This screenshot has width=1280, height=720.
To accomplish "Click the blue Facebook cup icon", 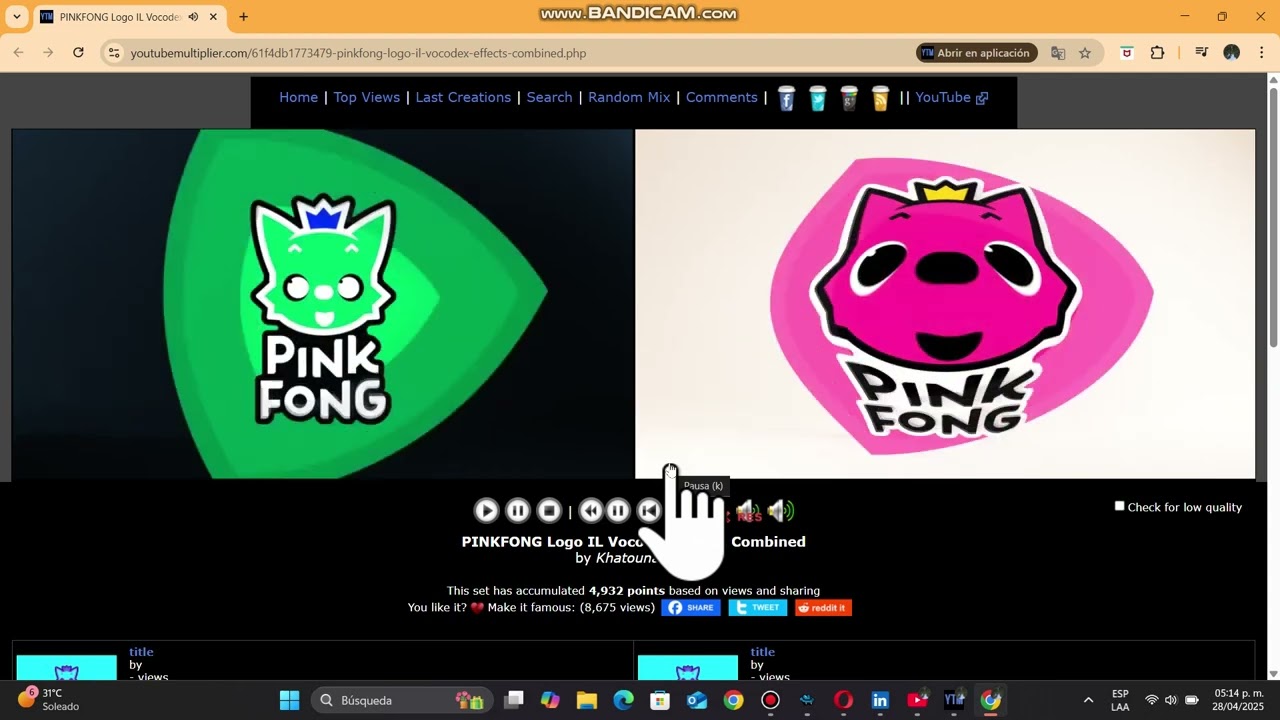I will click(786, 98).
